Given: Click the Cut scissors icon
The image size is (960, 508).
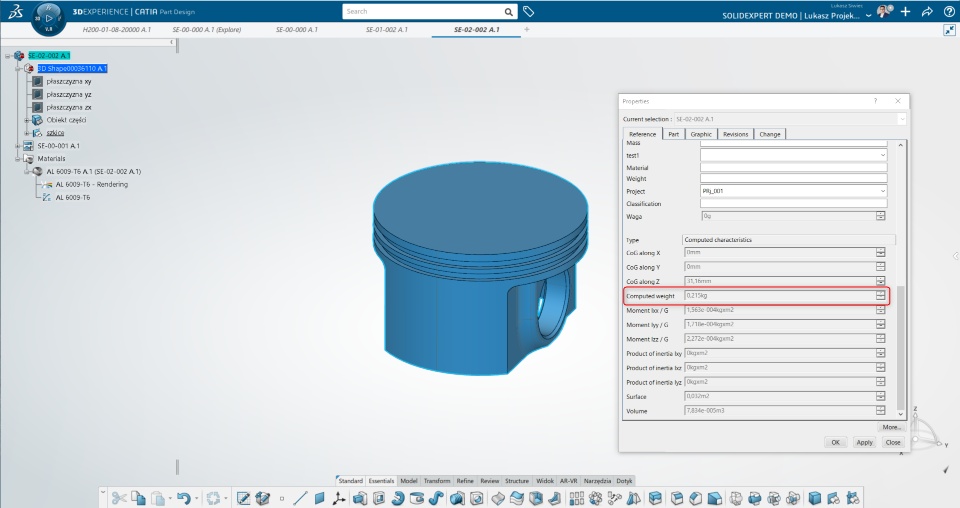Looking at the screenshot, I should (x=119, y=498).
